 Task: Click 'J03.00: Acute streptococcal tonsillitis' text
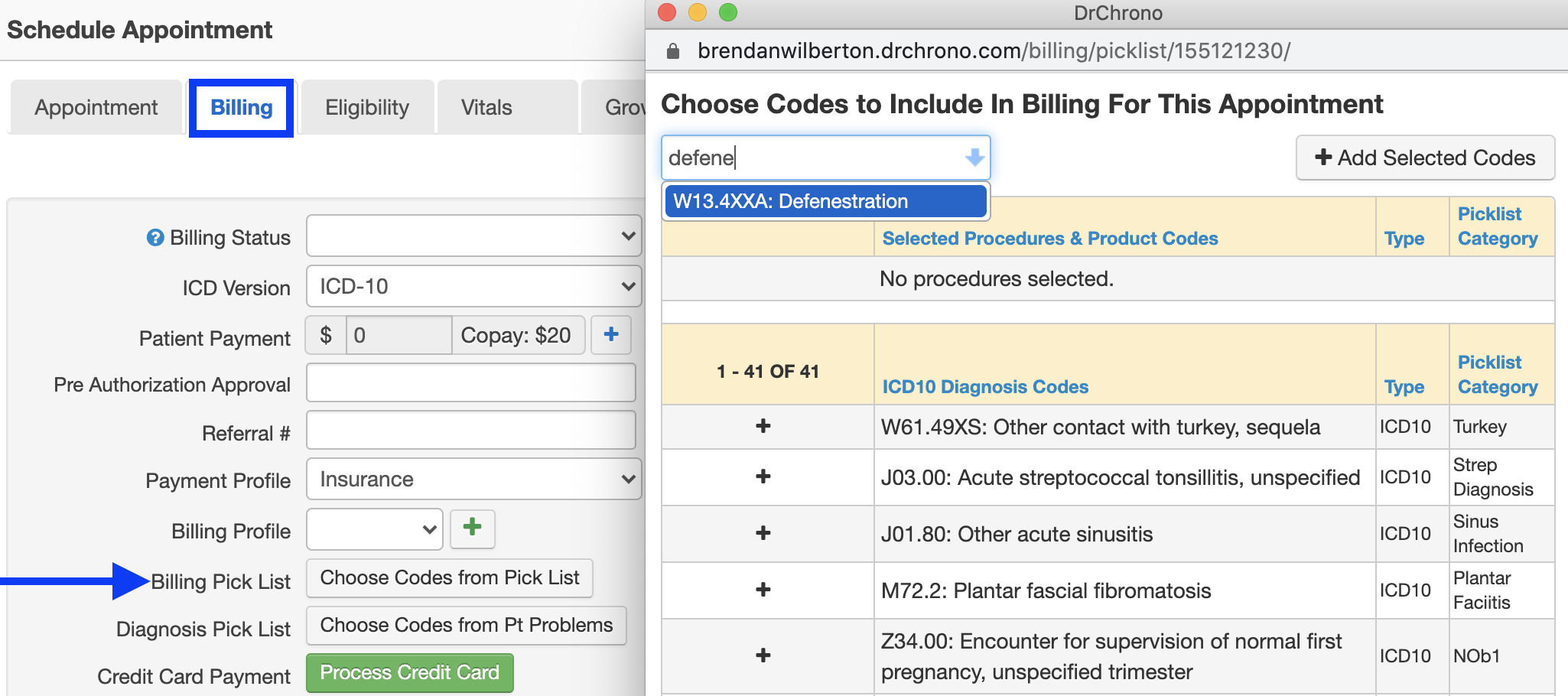(x=1120, y=477)
